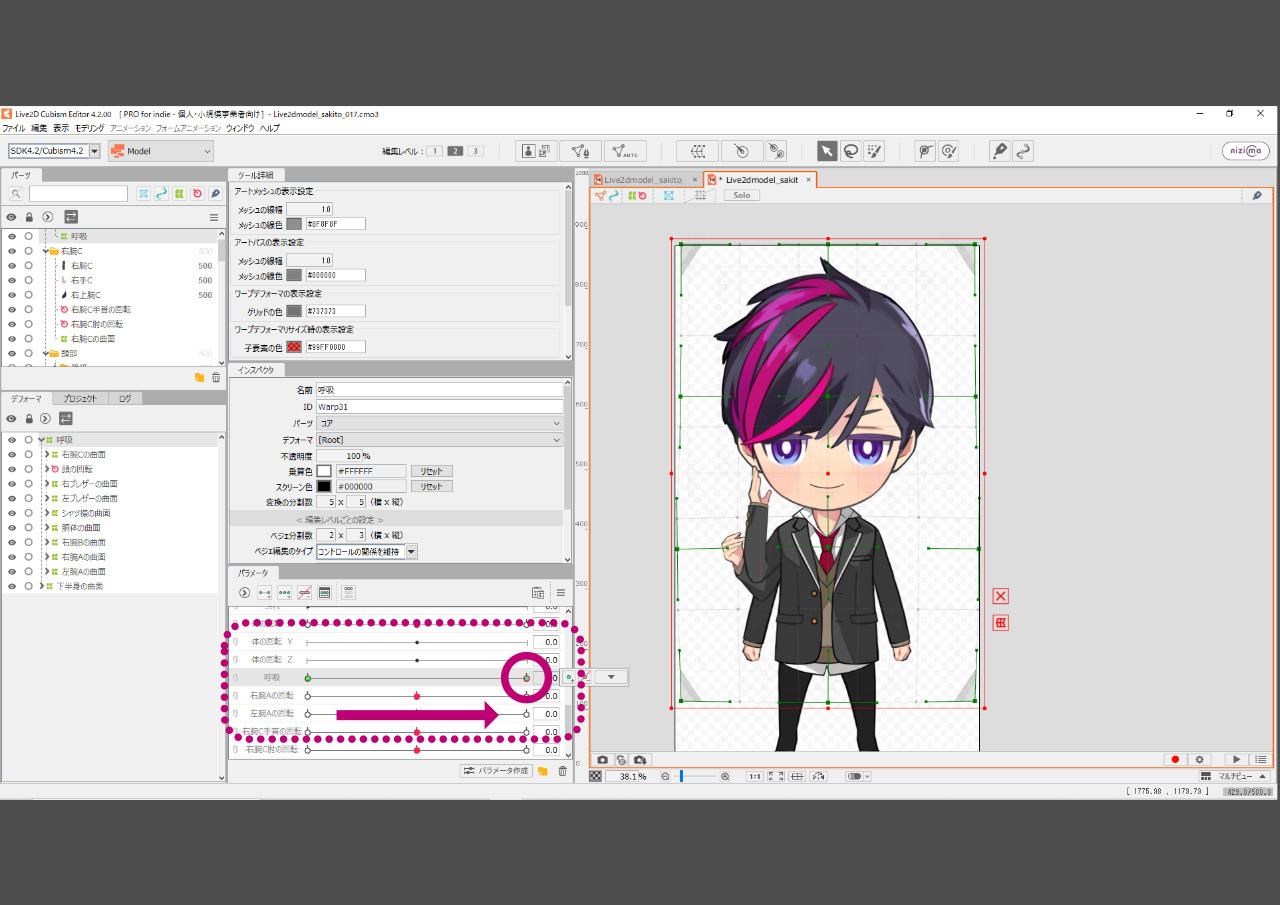The width and height of the screenshot is (1280, 905).
Task: Click the manual mesh edit icon
Action: [580, 151]
